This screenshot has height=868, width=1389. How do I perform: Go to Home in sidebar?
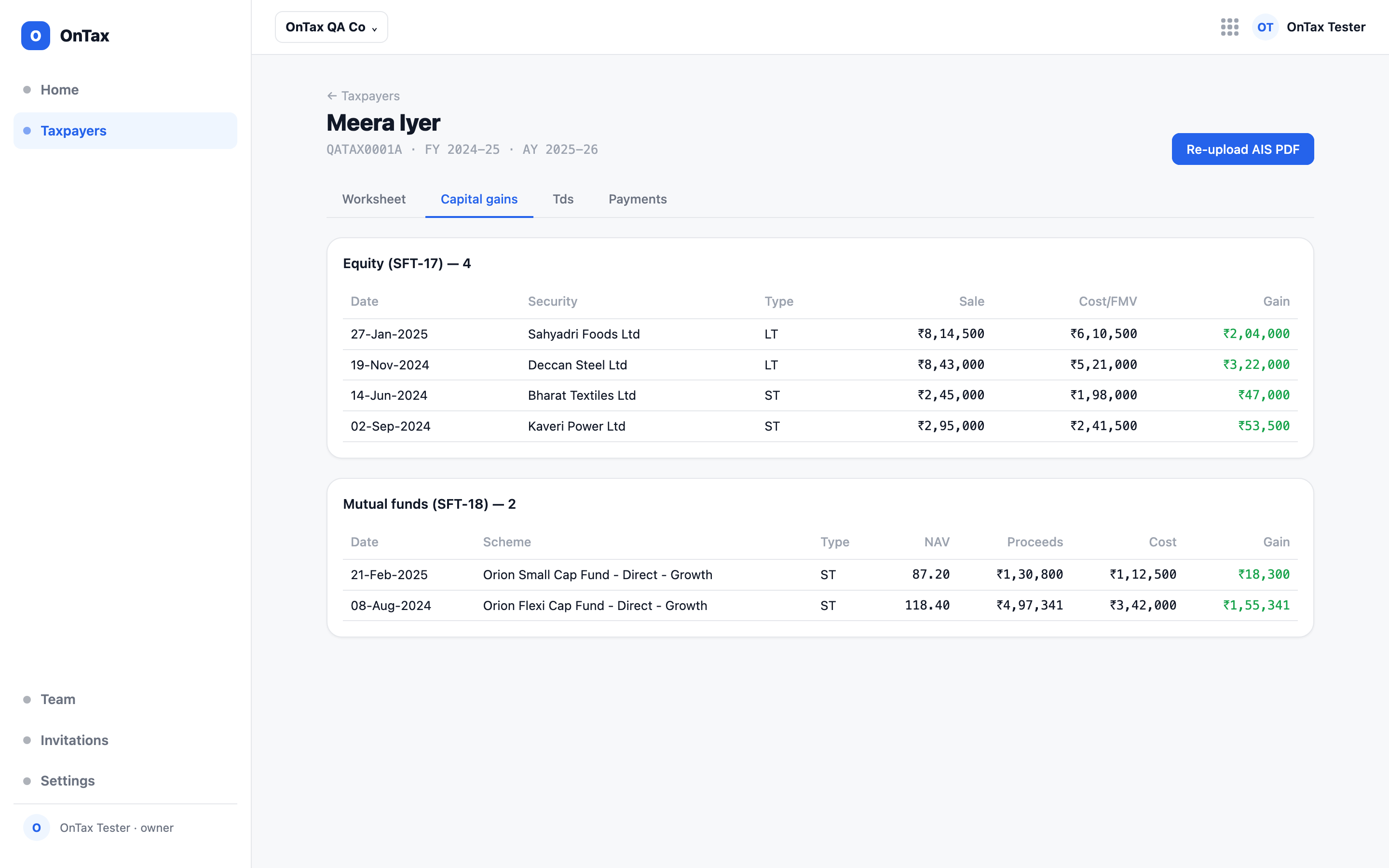click(x=125, y=90)
